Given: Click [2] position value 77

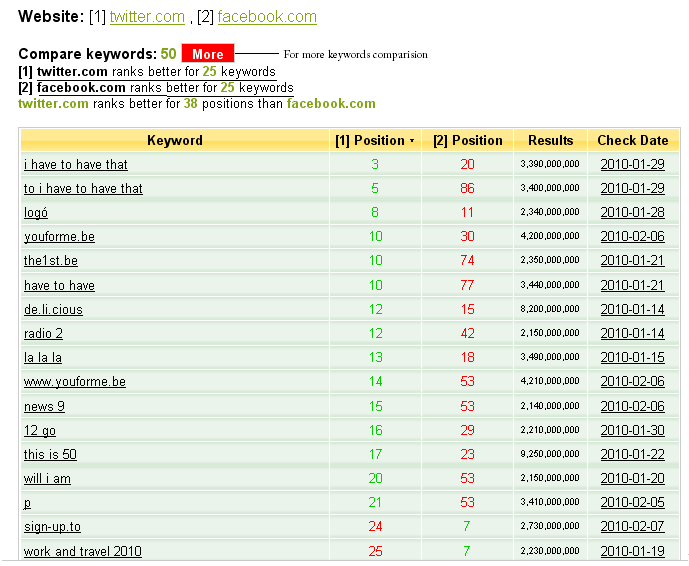Looking at the screenshot, I should pyautogui.click(x=468, y=285).
